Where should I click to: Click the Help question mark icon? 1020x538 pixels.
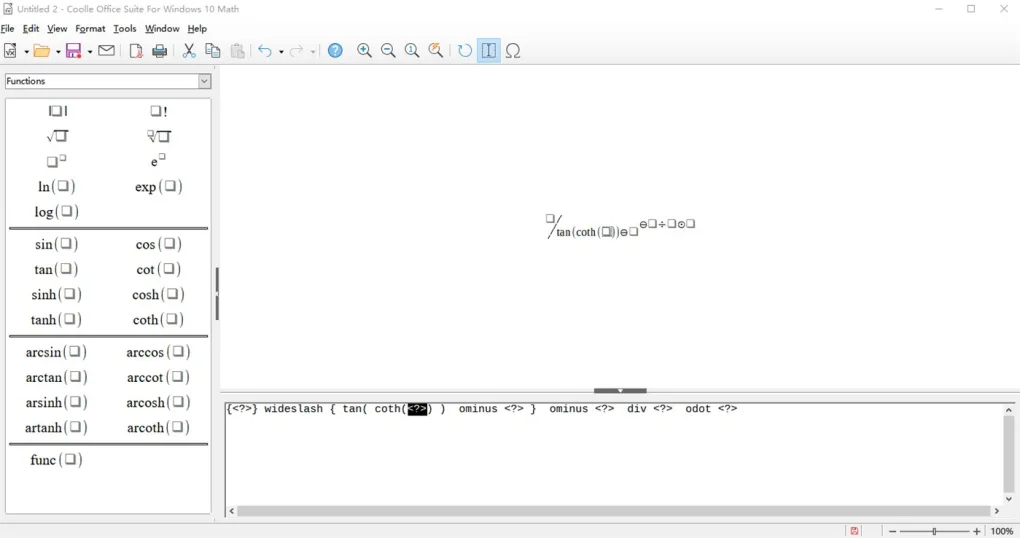tap(335, 51)
